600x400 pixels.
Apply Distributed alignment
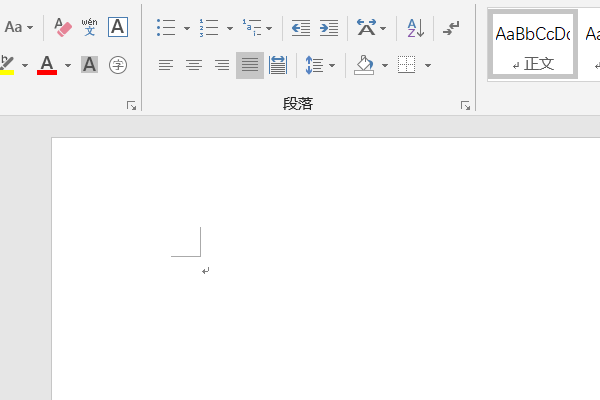point(278,65)
